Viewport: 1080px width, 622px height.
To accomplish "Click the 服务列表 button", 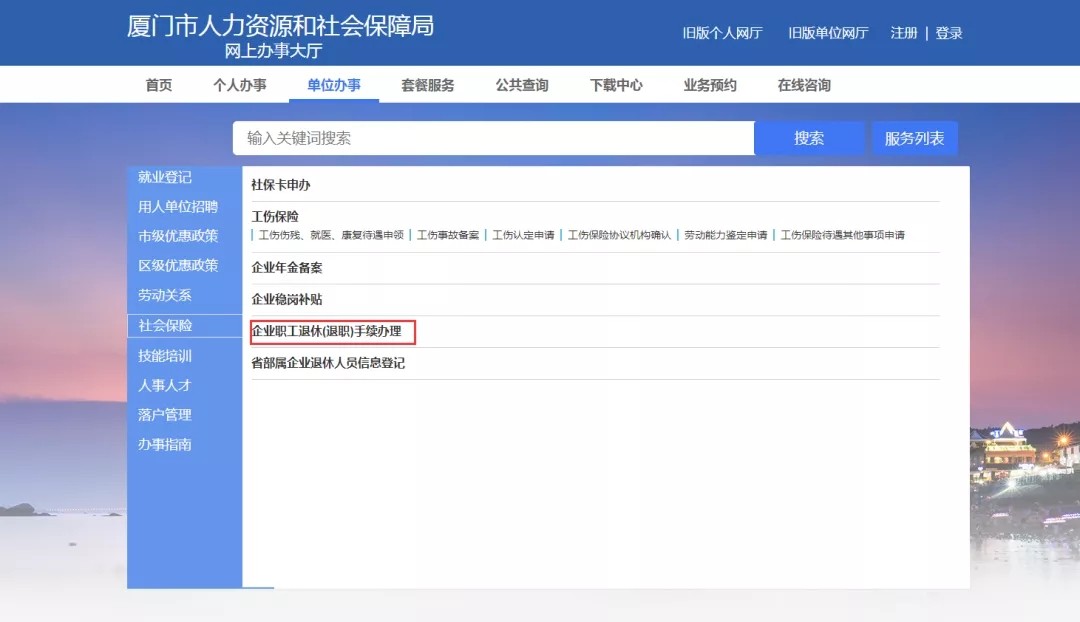I will tap(915, 138).
